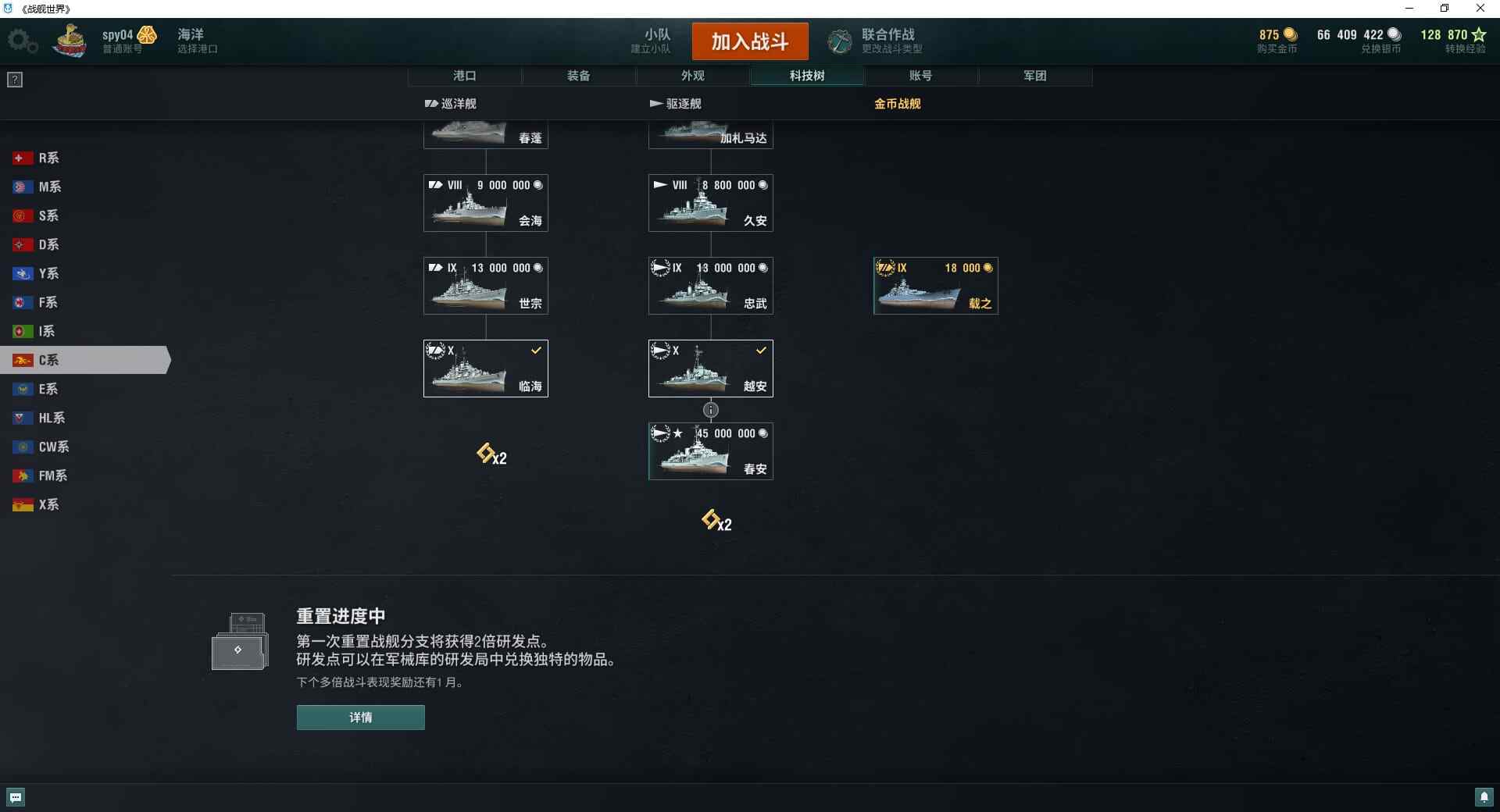Select the 戟之 premium ship card
The width and height of the screenshot is (1500, 812).
pyautogui.click(x=936, y=286)
